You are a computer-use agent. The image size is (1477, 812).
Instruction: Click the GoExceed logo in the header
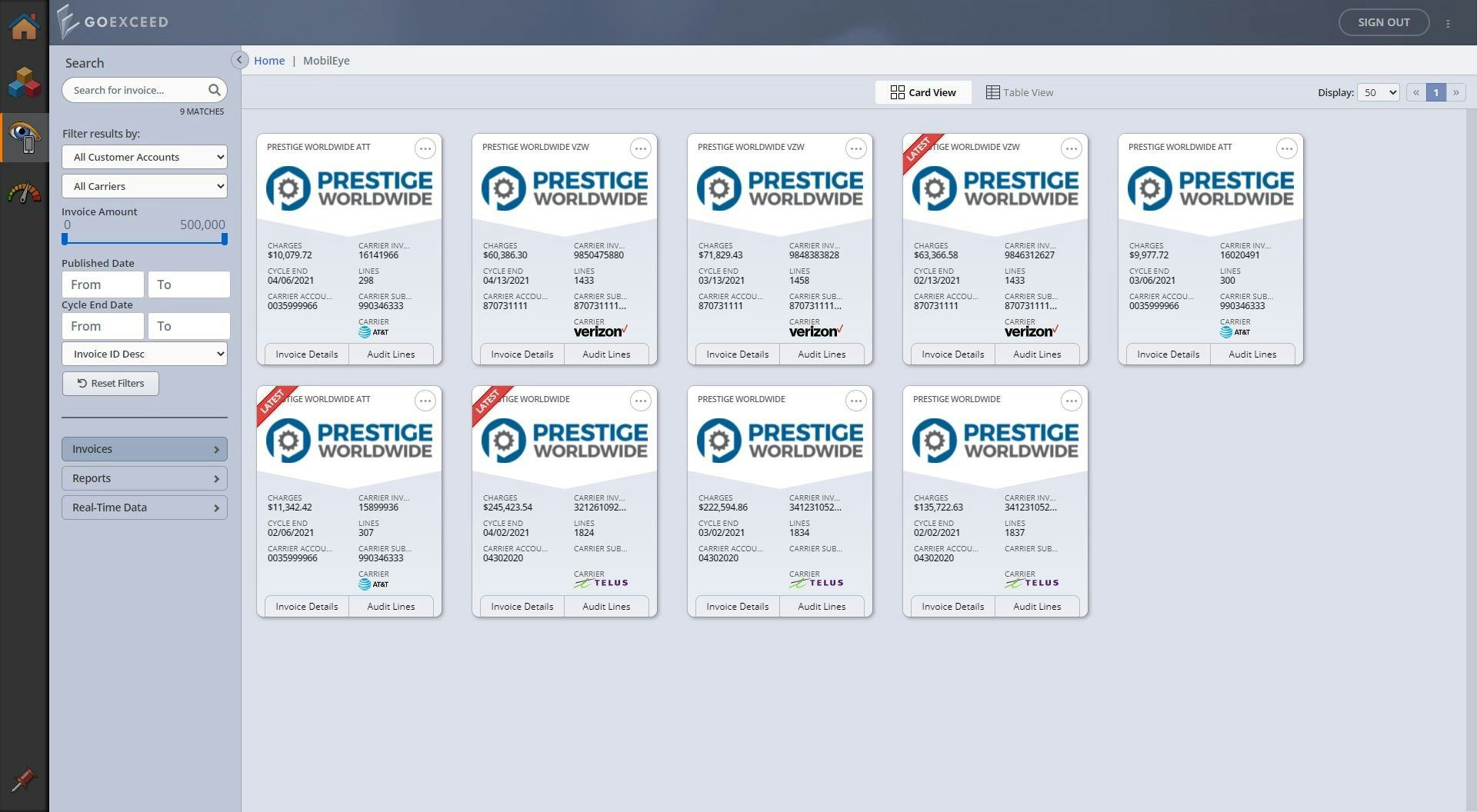tap(113, 22)
